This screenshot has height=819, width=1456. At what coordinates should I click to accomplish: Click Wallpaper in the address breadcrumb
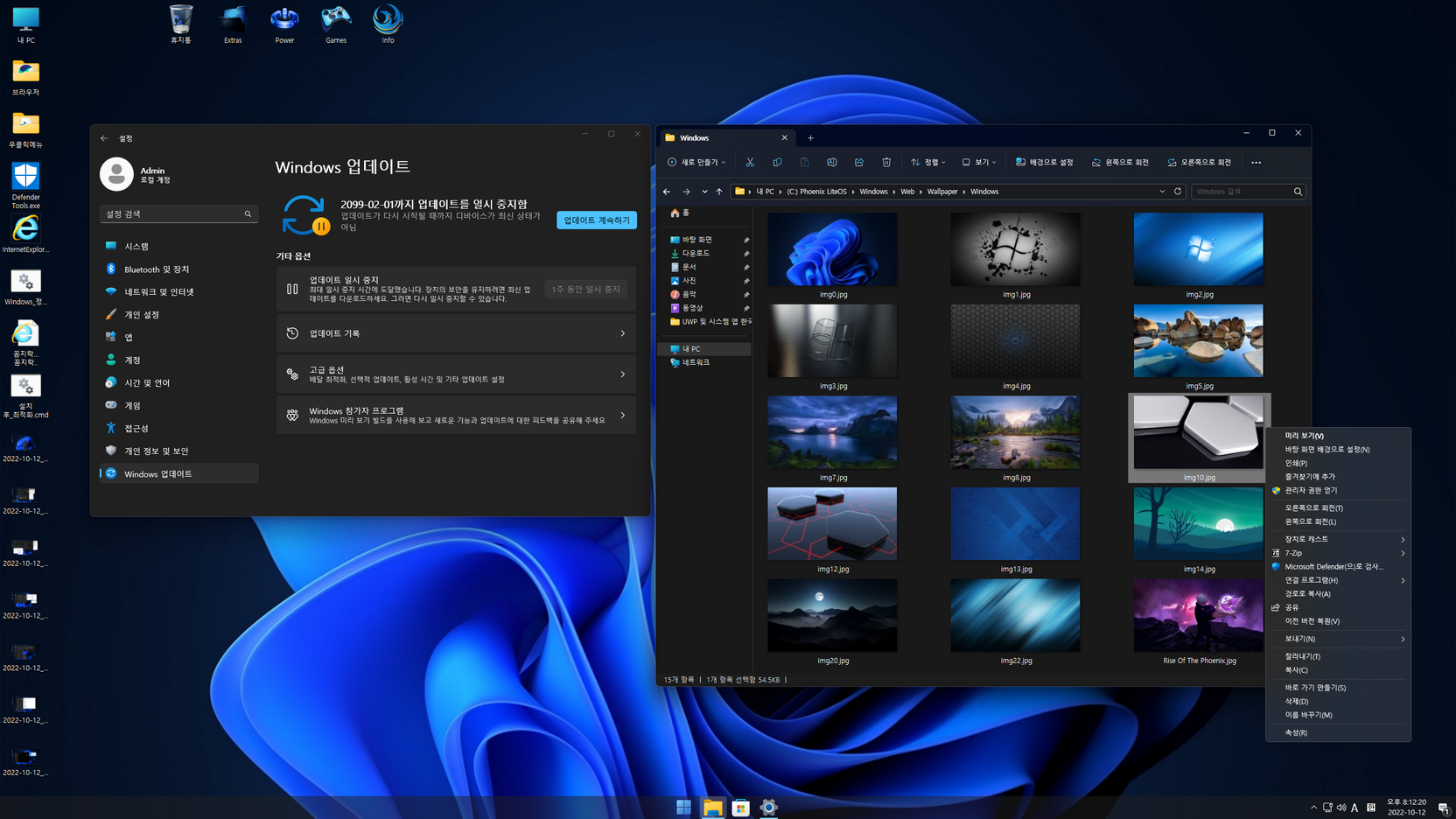941,192
